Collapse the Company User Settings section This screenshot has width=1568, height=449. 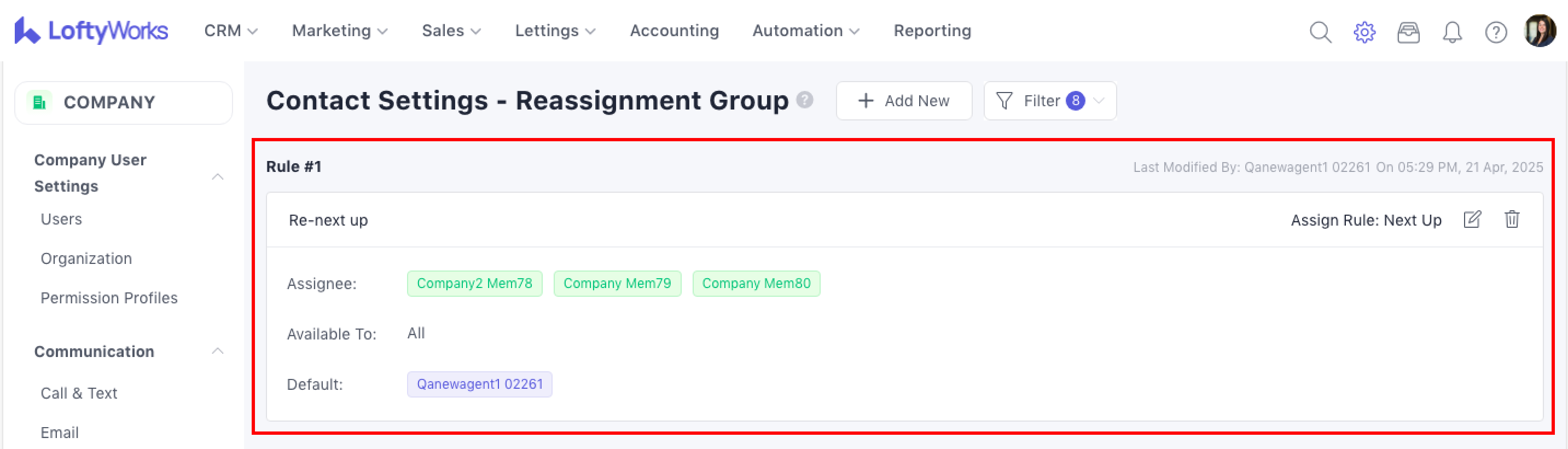point(217,177)
